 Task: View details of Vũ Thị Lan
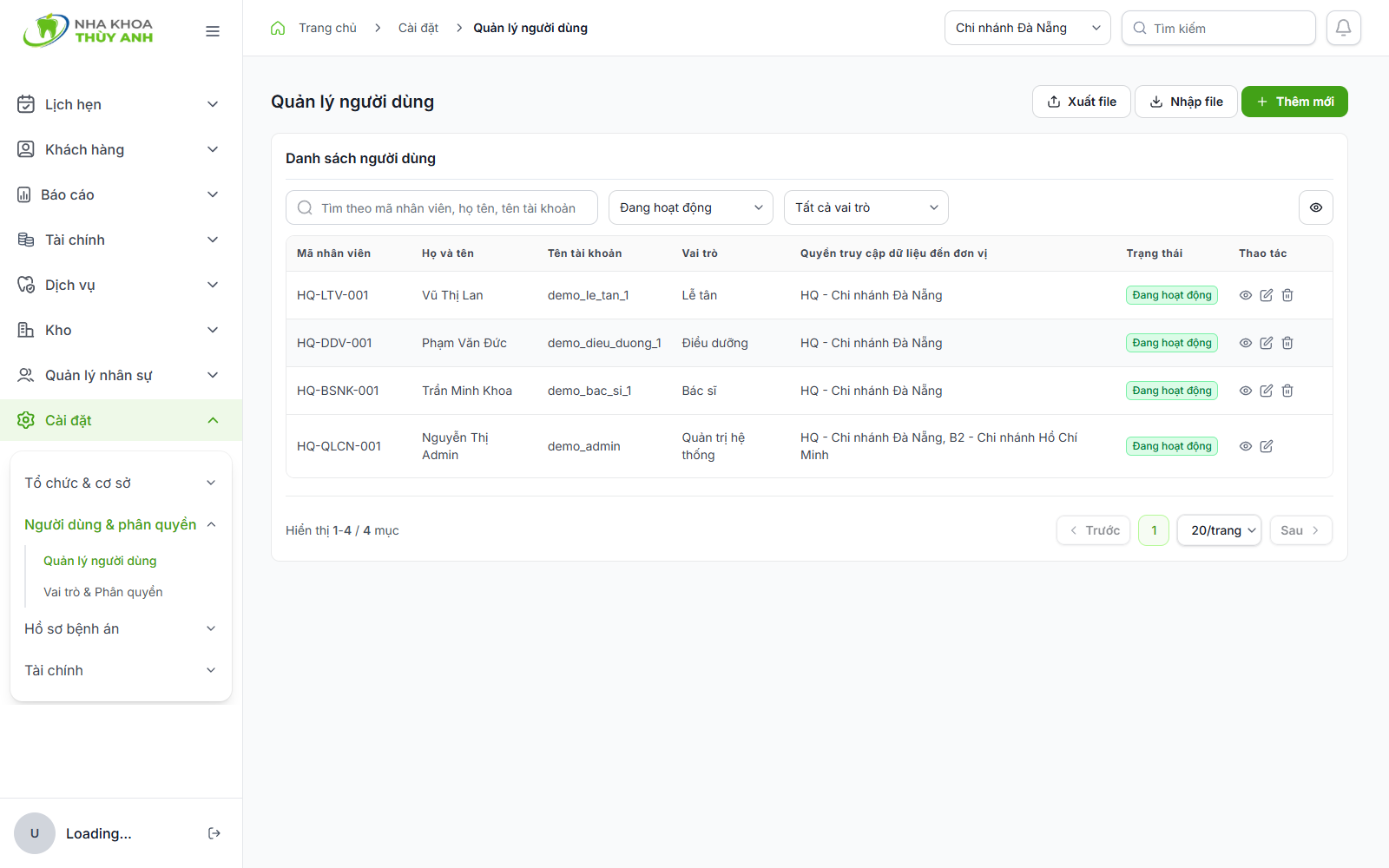pos(1246,295)
